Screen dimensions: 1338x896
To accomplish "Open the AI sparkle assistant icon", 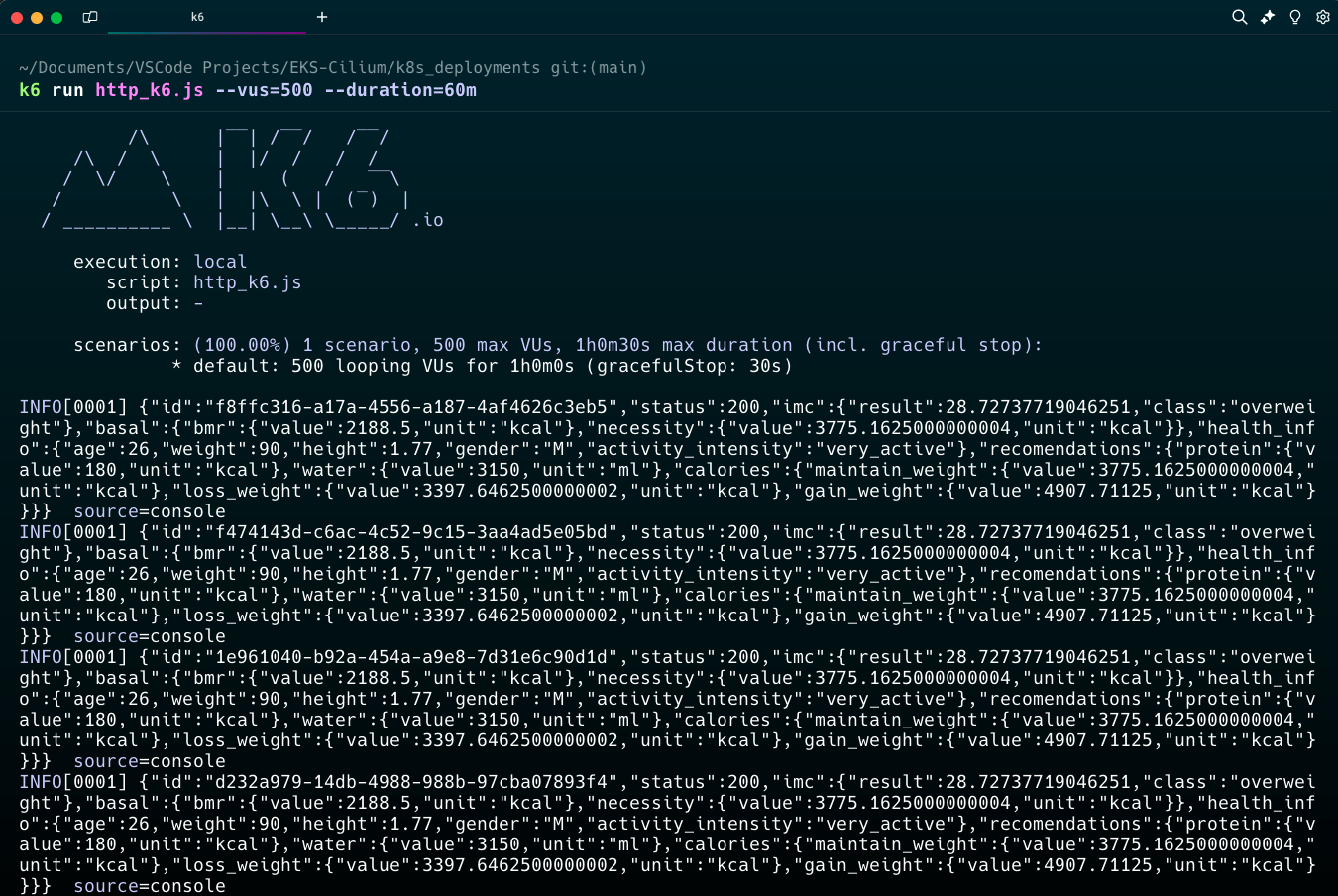I will [x=1268, y=17].
